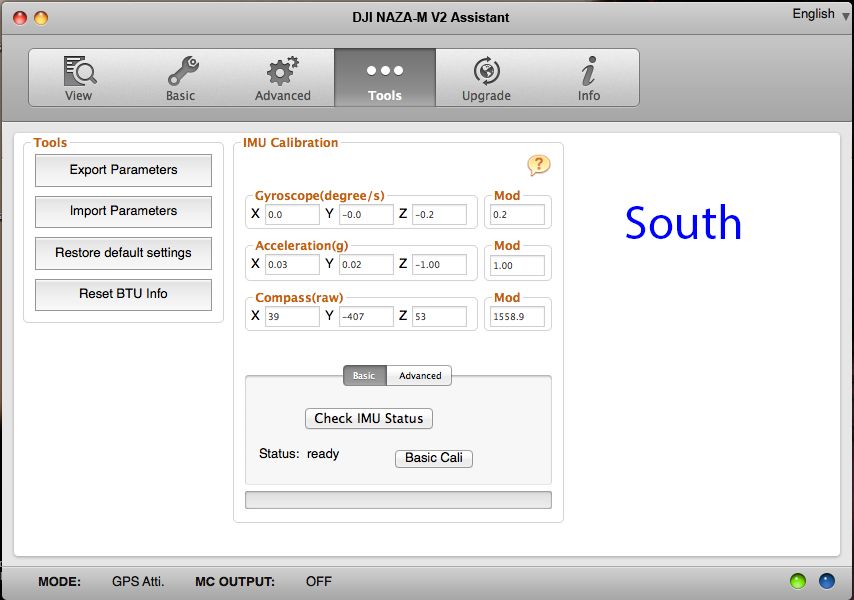This screenshot has height=600, width=854.
Task: Click the MC OUTPUT 'OFF' value
Action: coord(319,581)
